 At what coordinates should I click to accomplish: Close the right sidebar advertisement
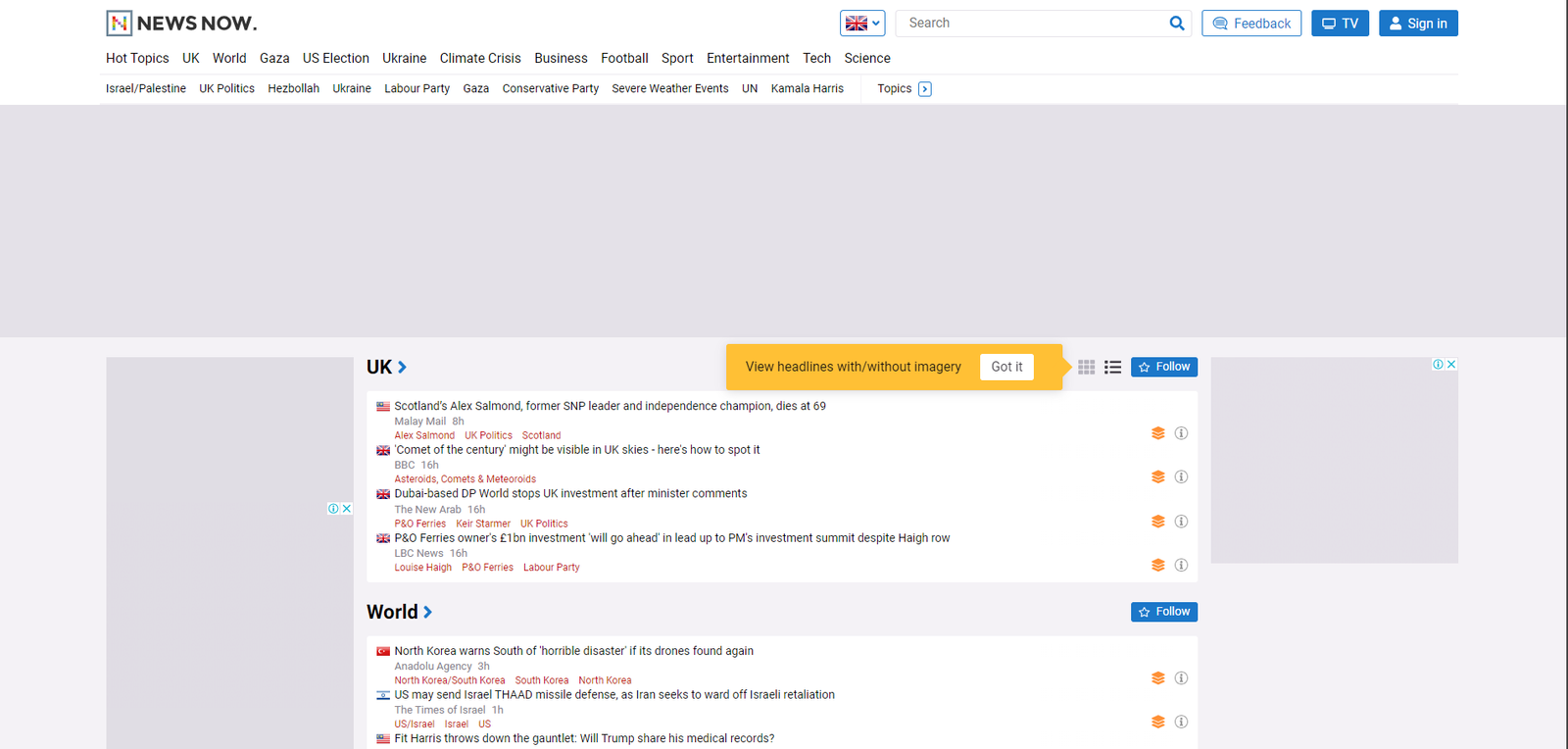pos(1451,365)
